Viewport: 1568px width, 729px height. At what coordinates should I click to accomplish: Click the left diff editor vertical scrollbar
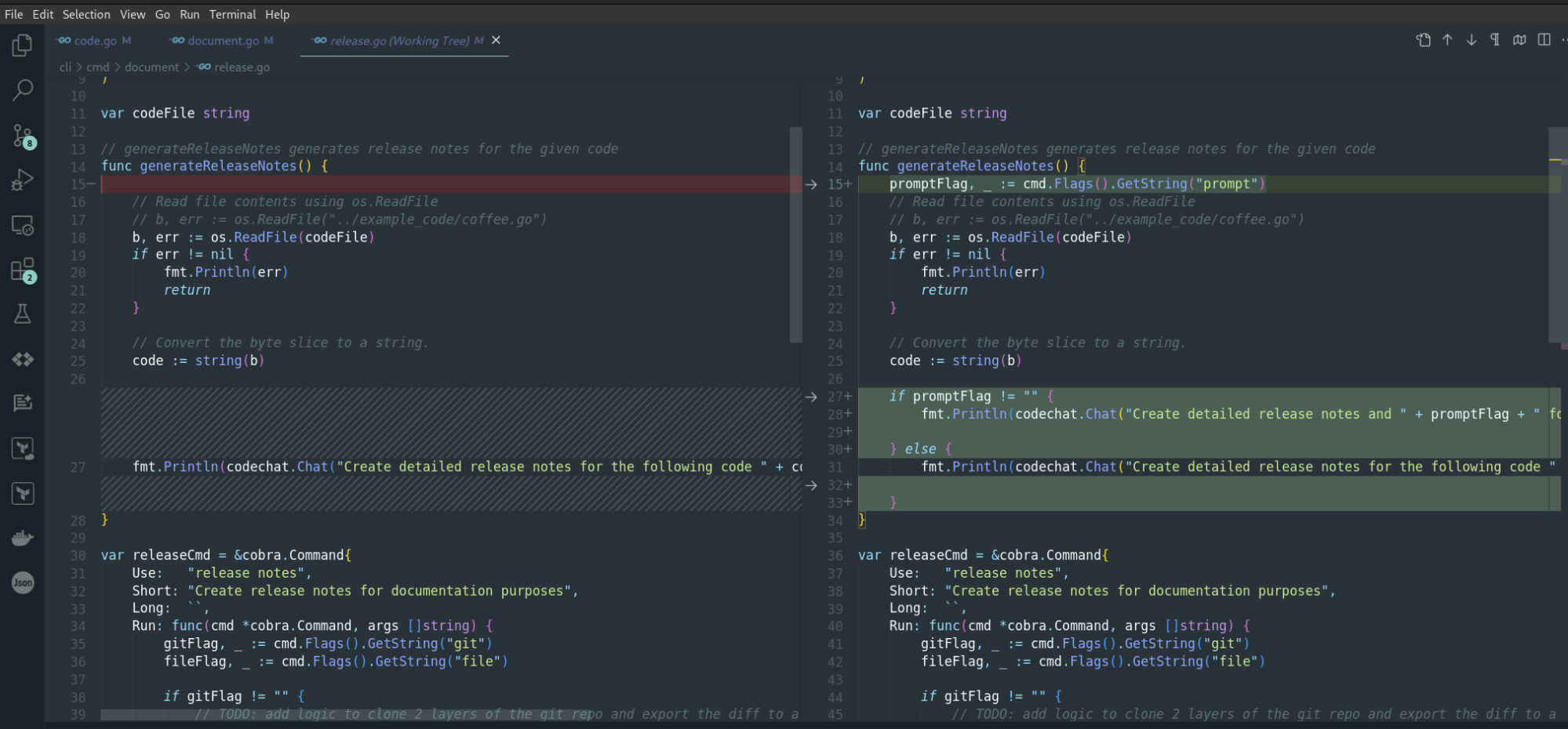coord(795,235)
